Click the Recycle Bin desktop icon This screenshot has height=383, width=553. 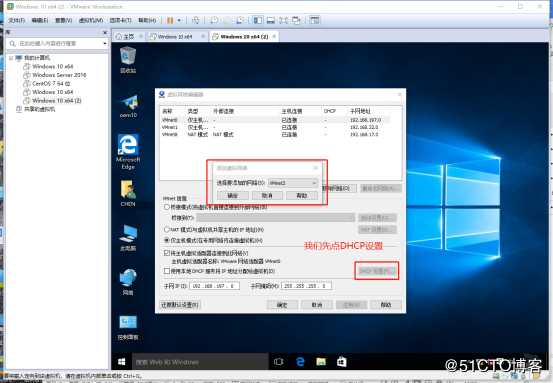(x=128, y=60)
